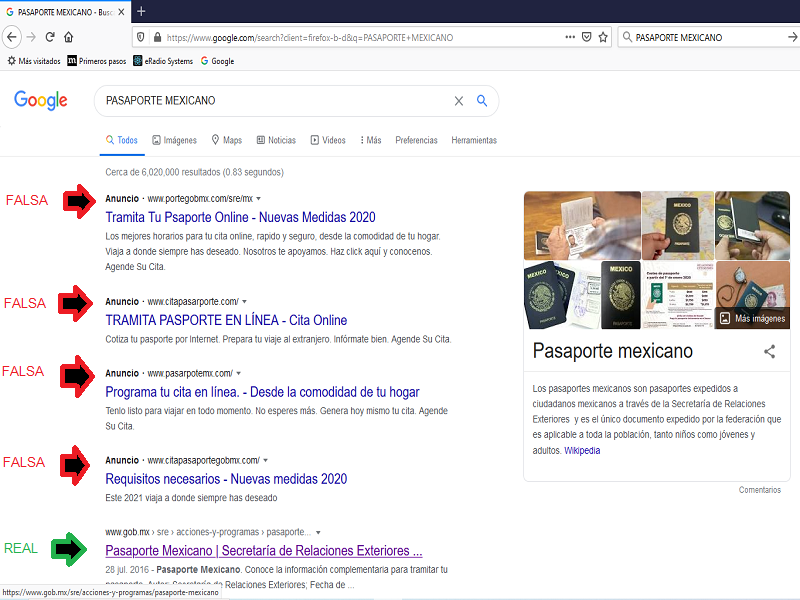Save page to Pocket
The height and width of the screenshot is (600, 800).
587,37
